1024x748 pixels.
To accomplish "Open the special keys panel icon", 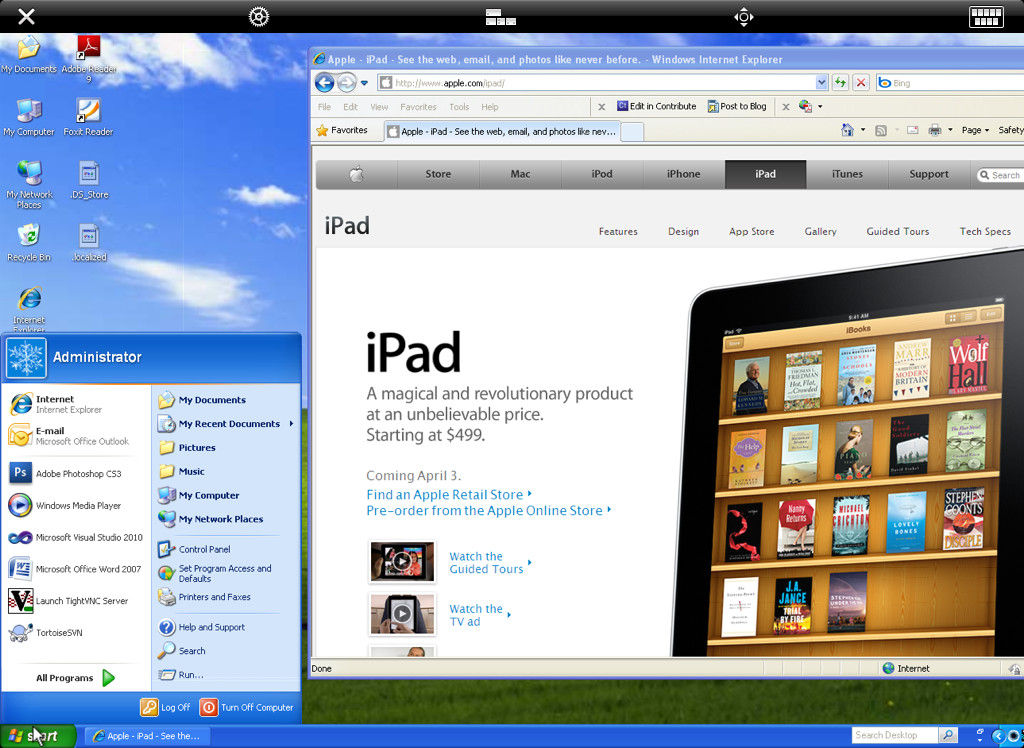I will coord(501,17).
